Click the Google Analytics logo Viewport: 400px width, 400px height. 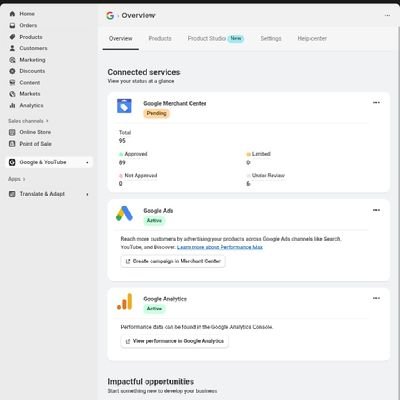[125, 301]
